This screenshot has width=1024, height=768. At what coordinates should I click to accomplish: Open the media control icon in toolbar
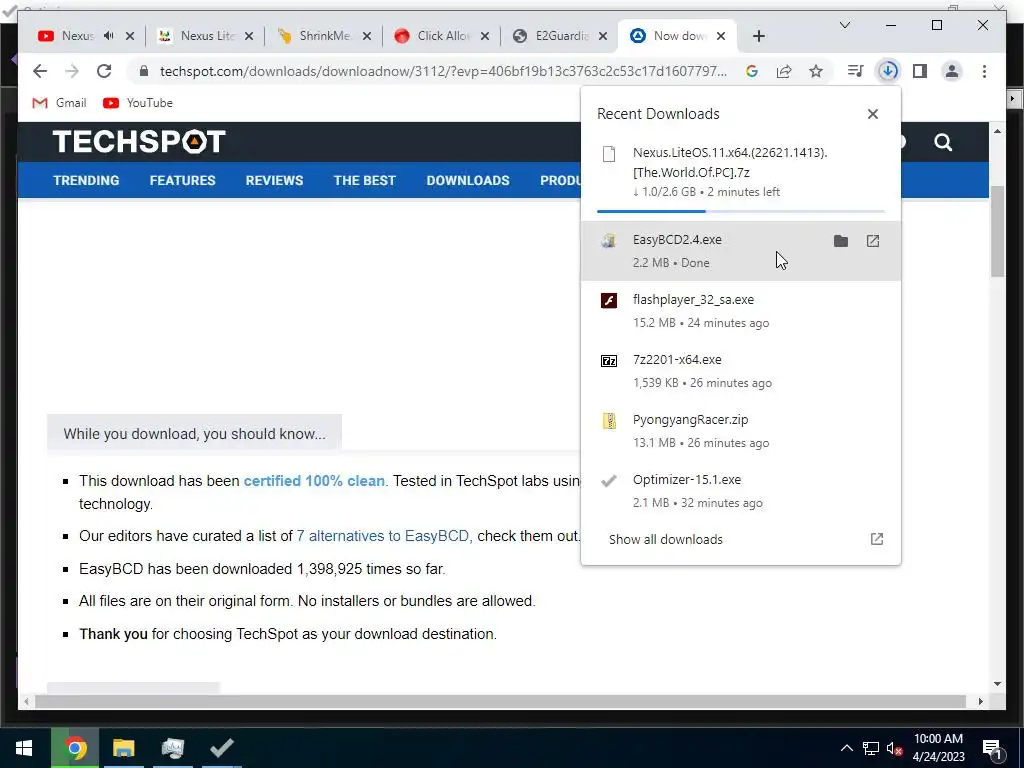coord(855,71)
